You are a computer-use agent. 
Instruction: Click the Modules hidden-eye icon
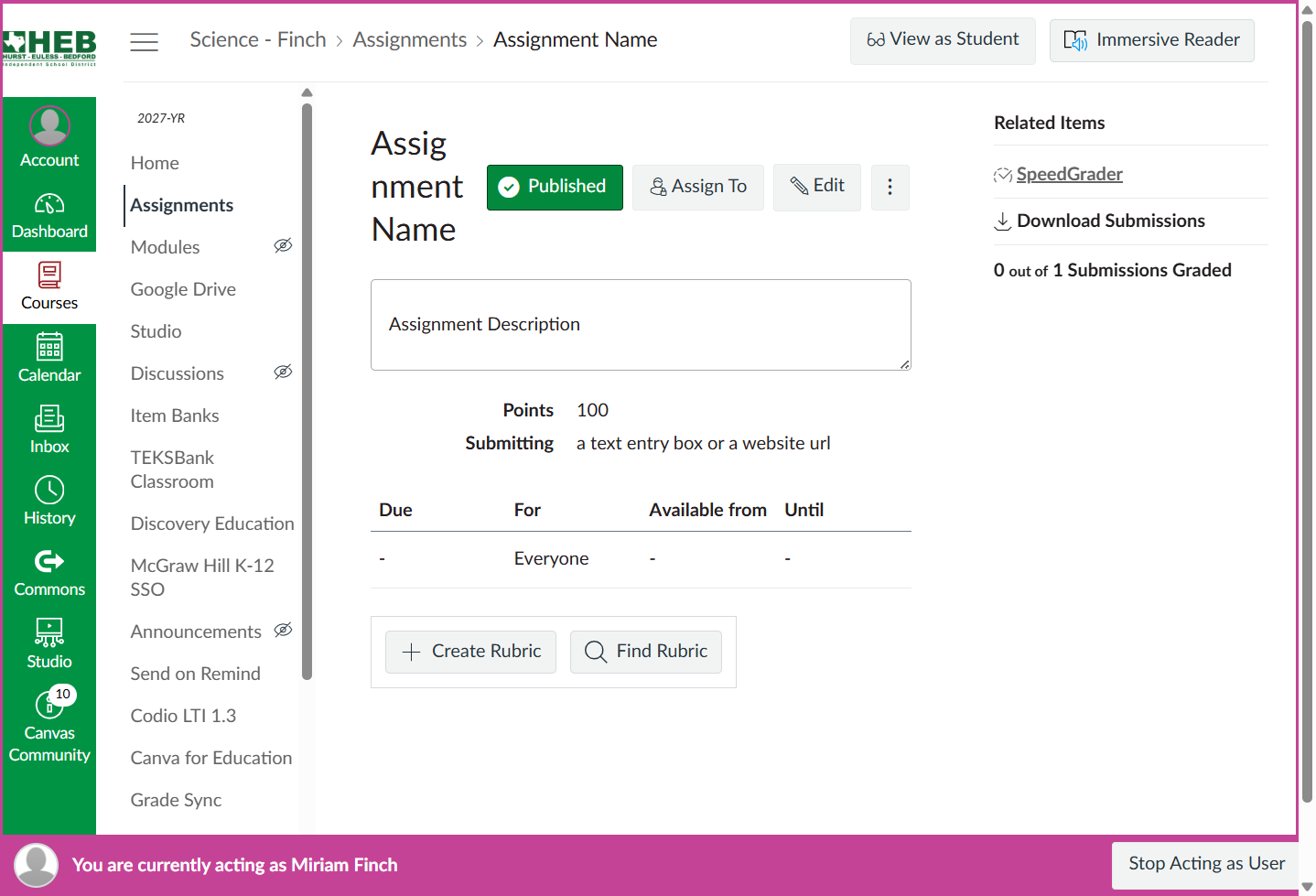pyautogui.click(x=283, y=245)
